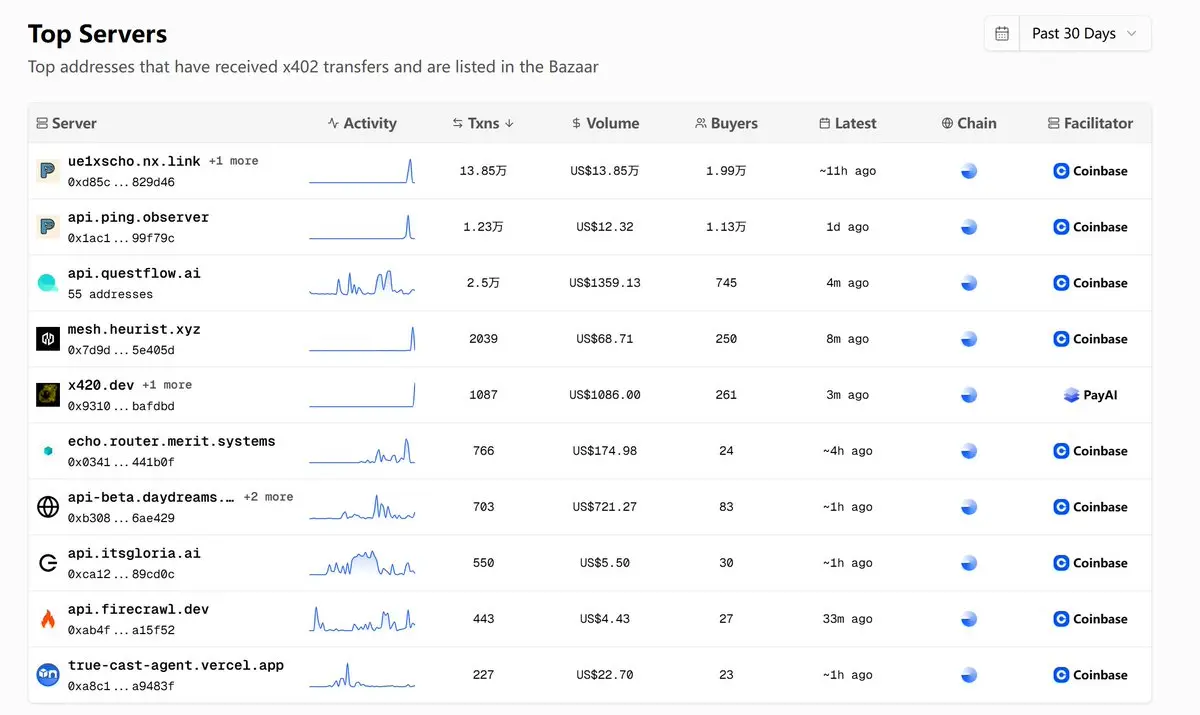1200x715 pixels.
Task: Click the Buyers column header
Action: click(726, 123)
